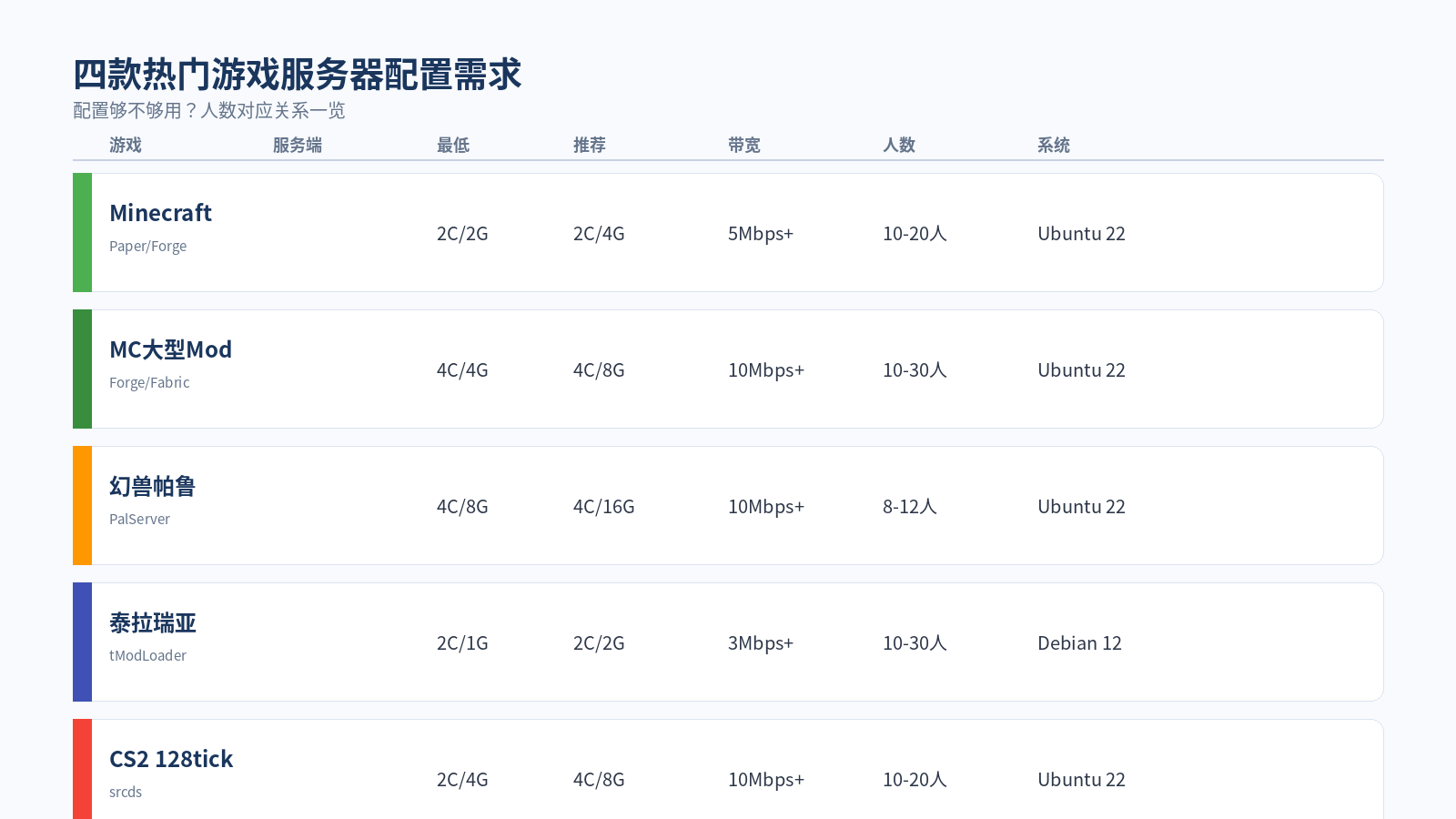The height and width of the screenshot is (819, 1456).
Task: Click Minecraft minimum spec 2C/2G
Action: (462, 234)
